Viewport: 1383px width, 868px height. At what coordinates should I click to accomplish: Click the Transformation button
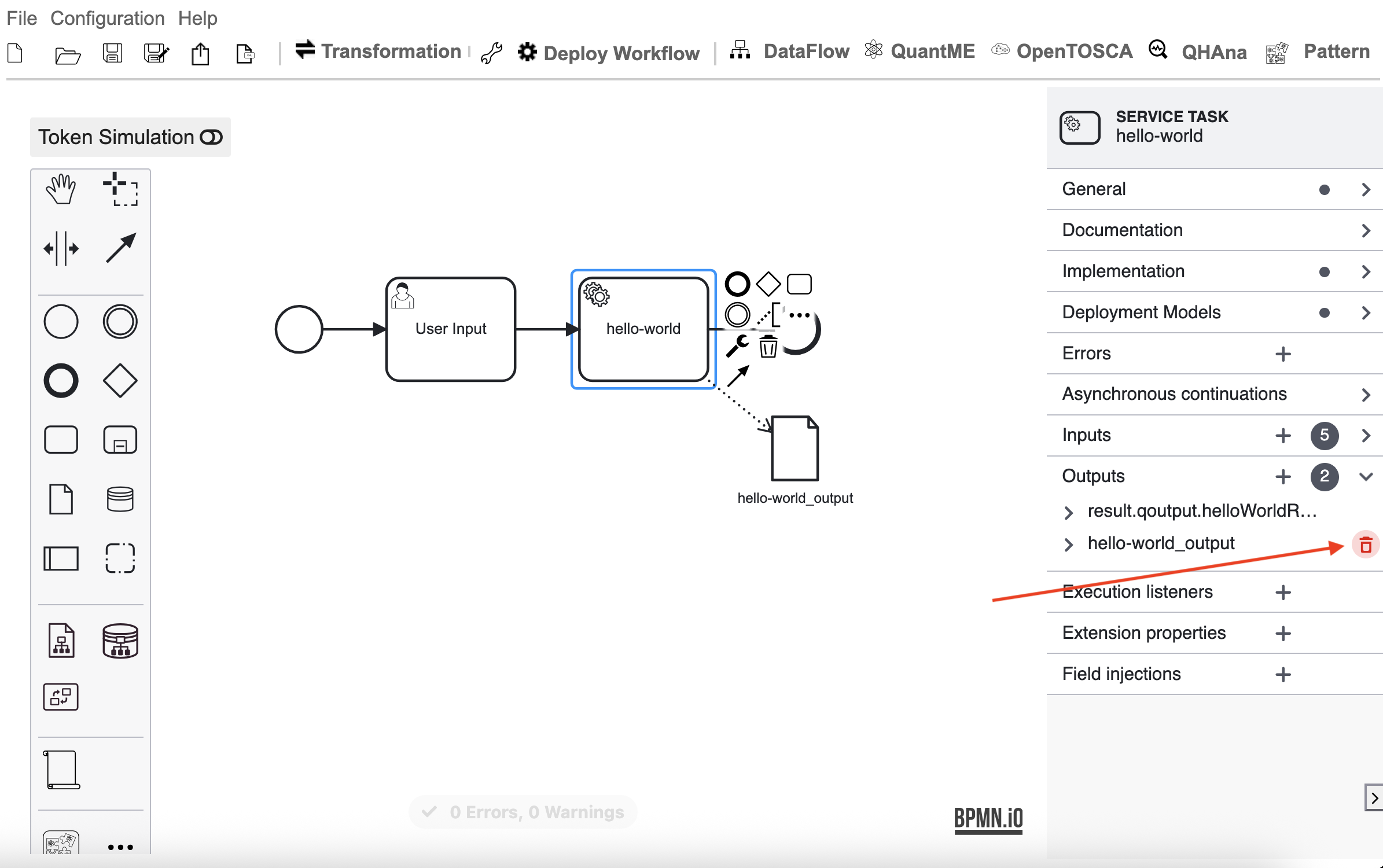[377, 52]
